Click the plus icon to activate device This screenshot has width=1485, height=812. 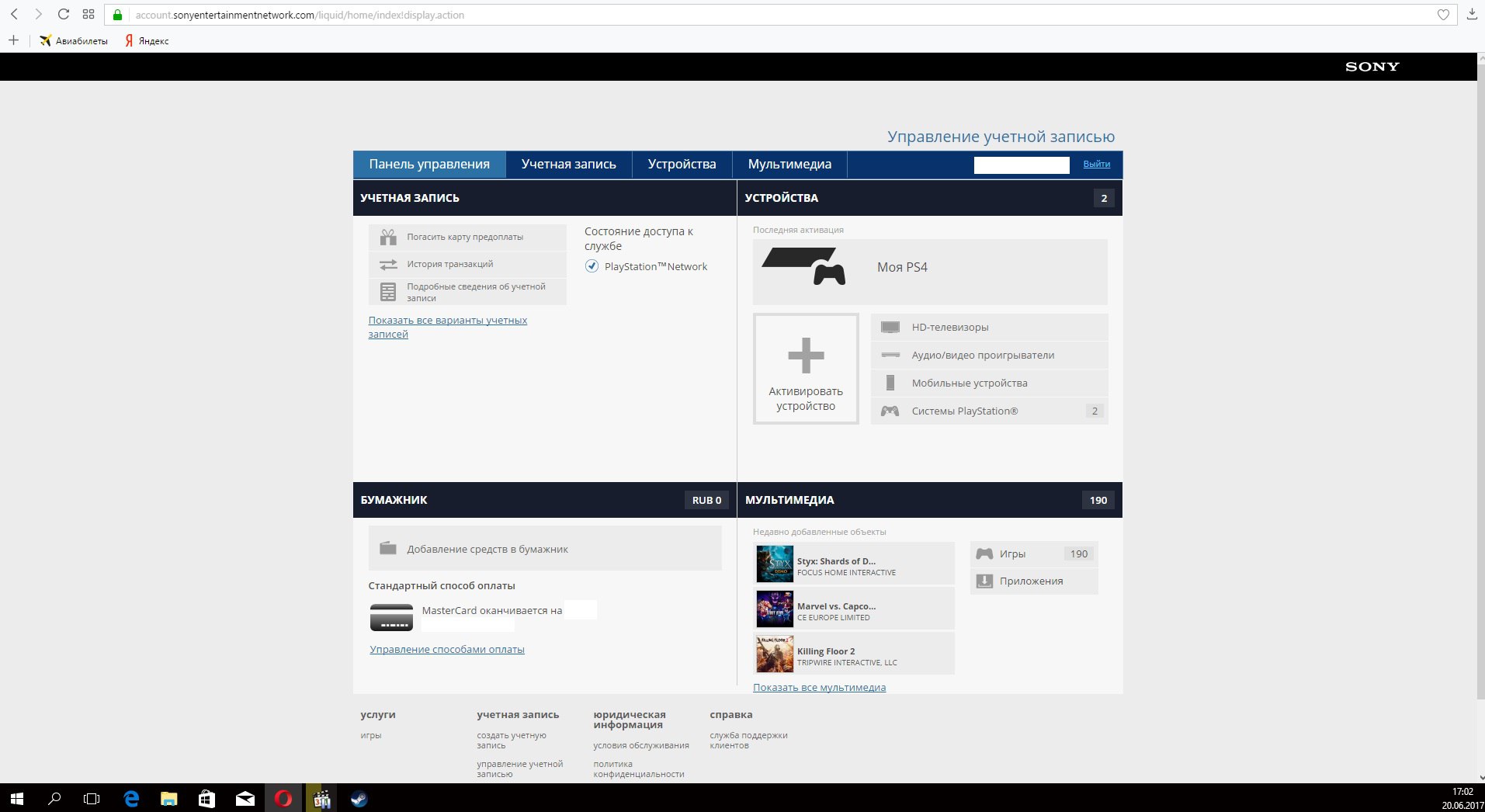(806, 356)
